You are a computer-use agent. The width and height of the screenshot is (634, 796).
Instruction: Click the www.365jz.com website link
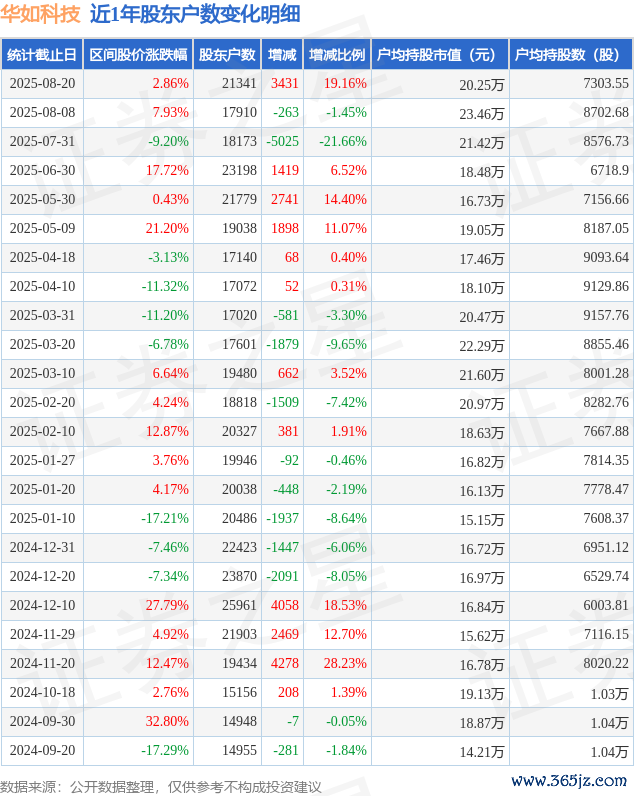569,780
